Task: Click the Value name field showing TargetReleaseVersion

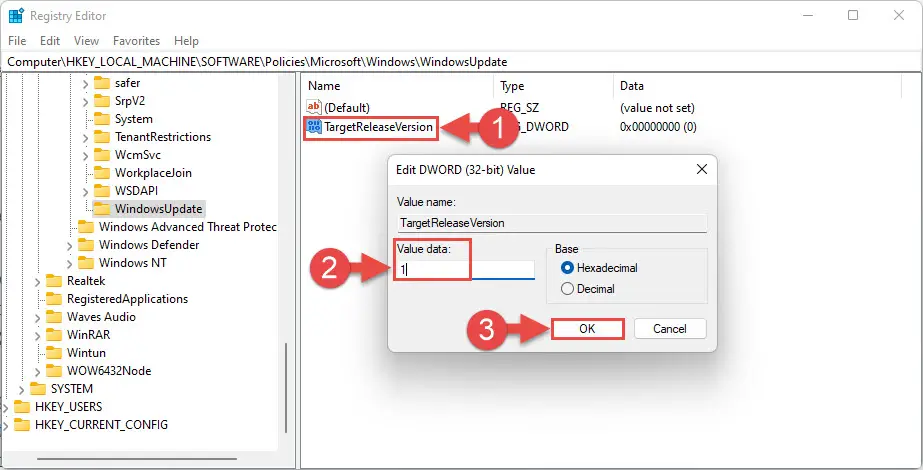Action: (552, 223)
